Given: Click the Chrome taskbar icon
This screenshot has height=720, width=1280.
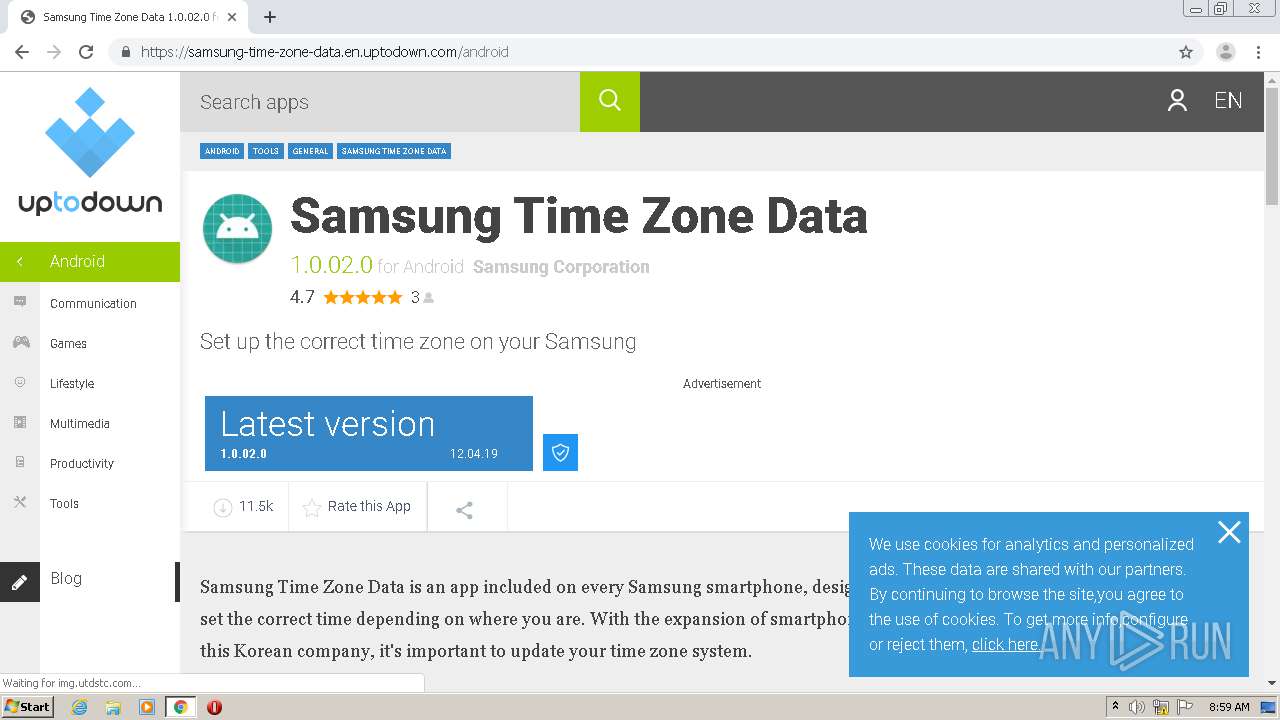Looking at the screenshot, I should click(180, 707).
